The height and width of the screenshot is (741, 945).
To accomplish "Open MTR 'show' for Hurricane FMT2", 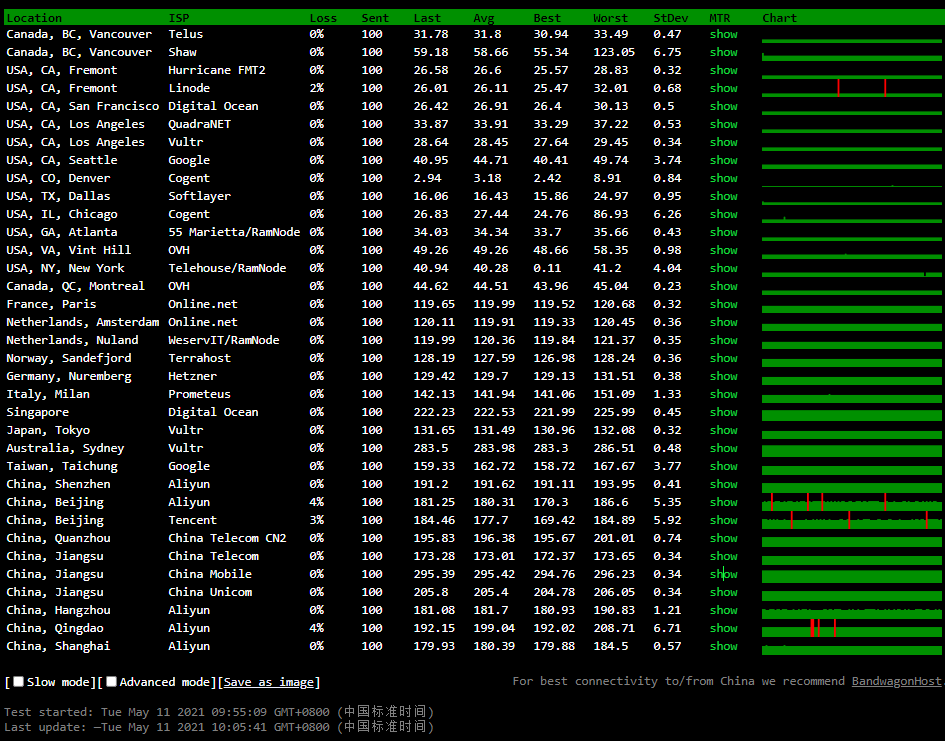I will coord(723,70).
